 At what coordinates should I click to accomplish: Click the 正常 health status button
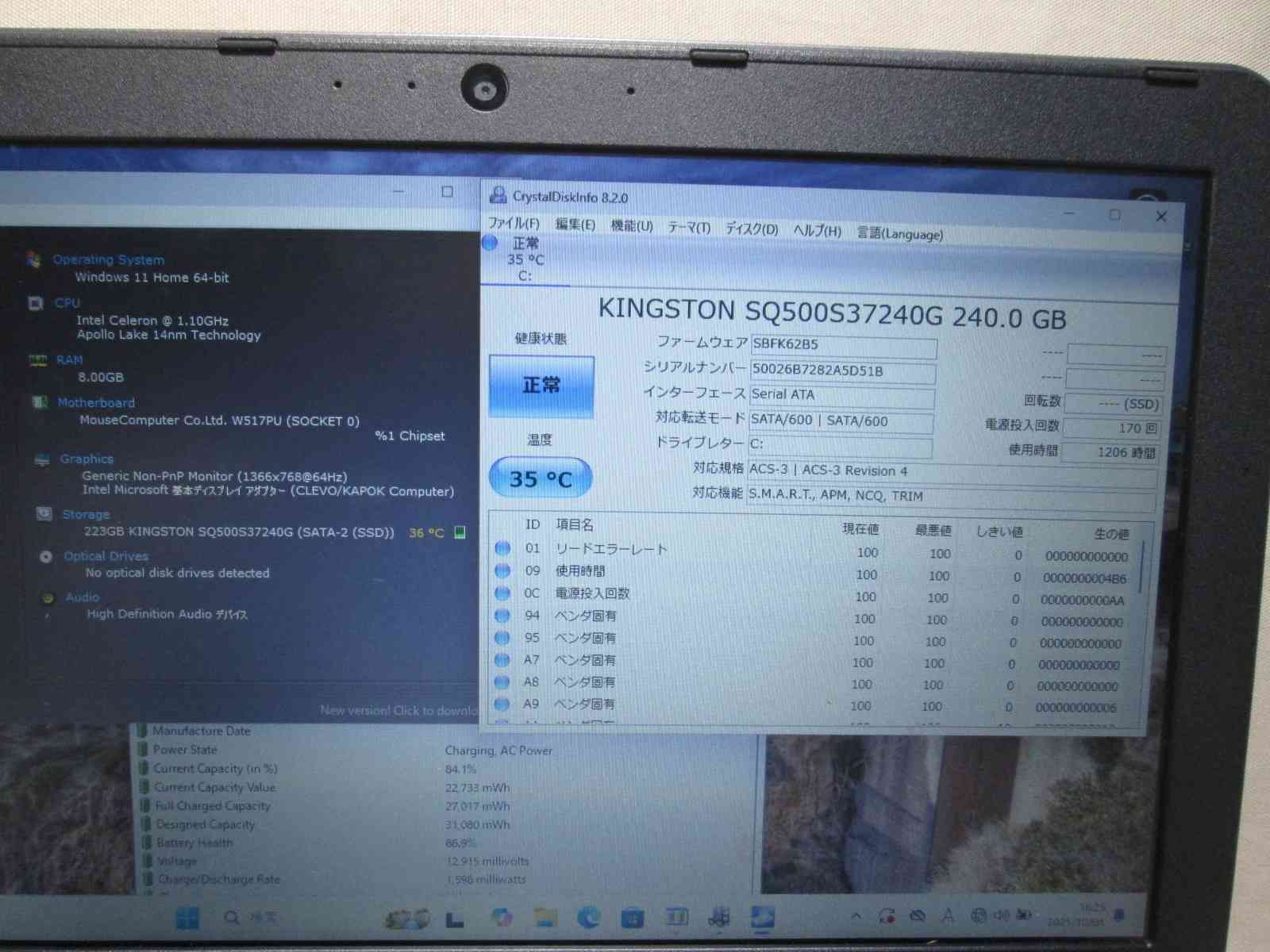click(541, 386)
